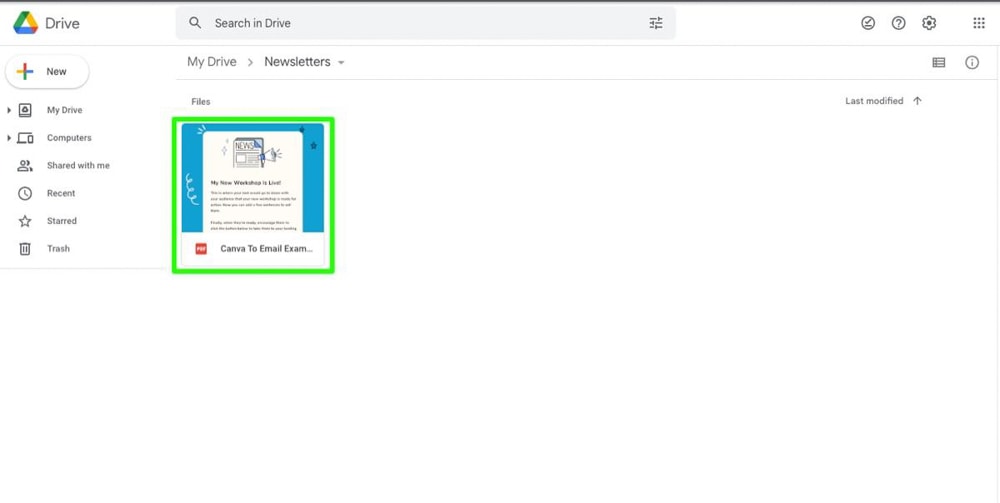1000x503 pixels.
Task: Open Trash folder
Action: tap(58, 249)
